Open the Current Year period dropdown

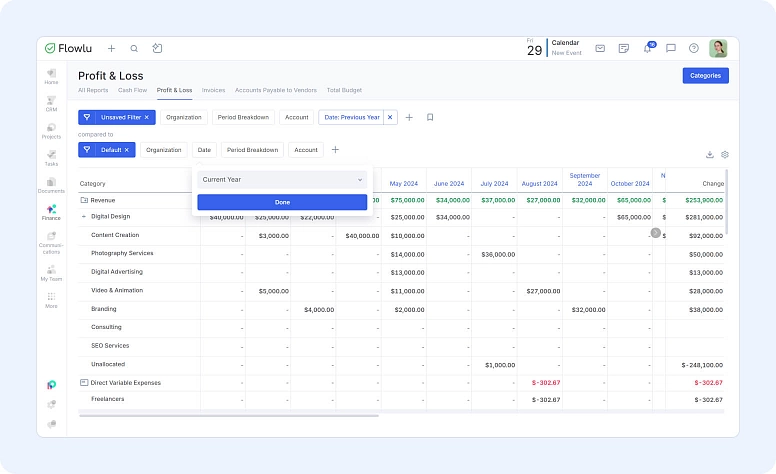(x=282, y=179)
